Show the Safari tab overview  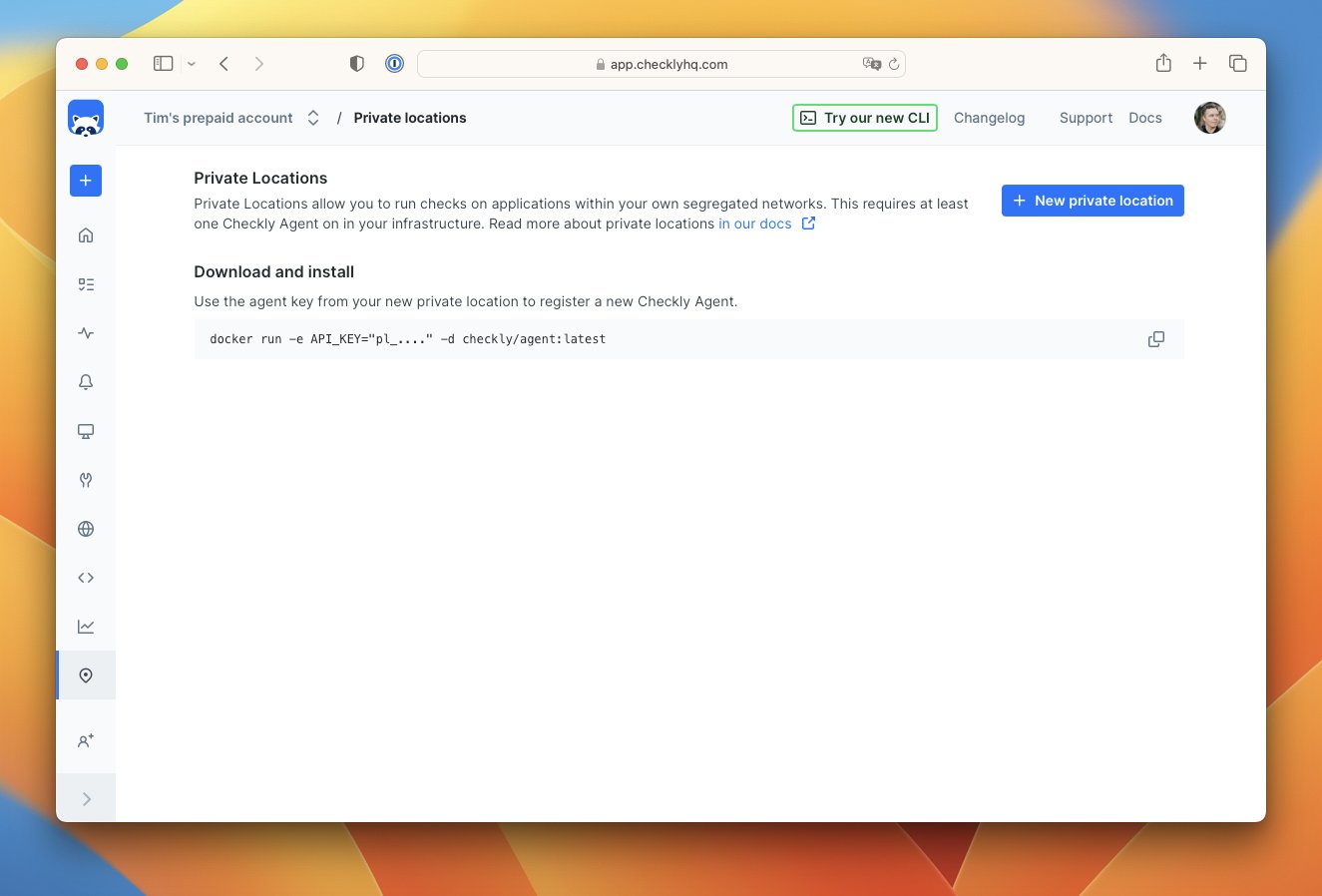(x=1238, y=63)
